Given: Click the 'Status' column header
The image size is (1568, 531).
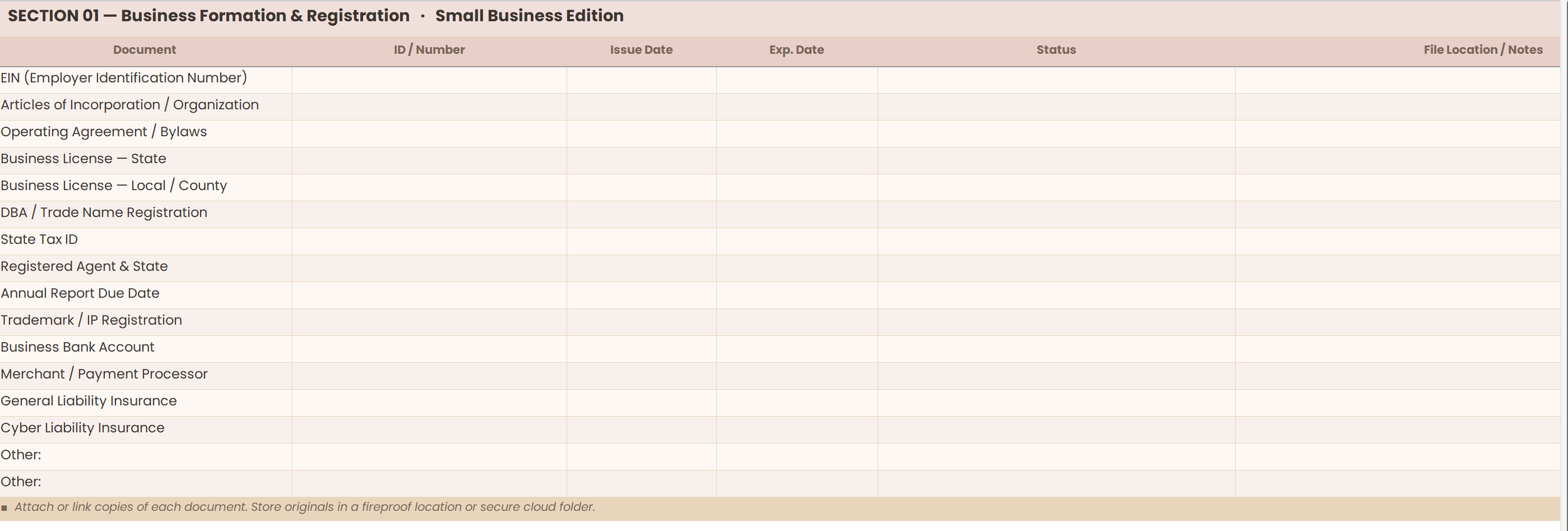Looking at the screenshot, I should point(1056,50).
